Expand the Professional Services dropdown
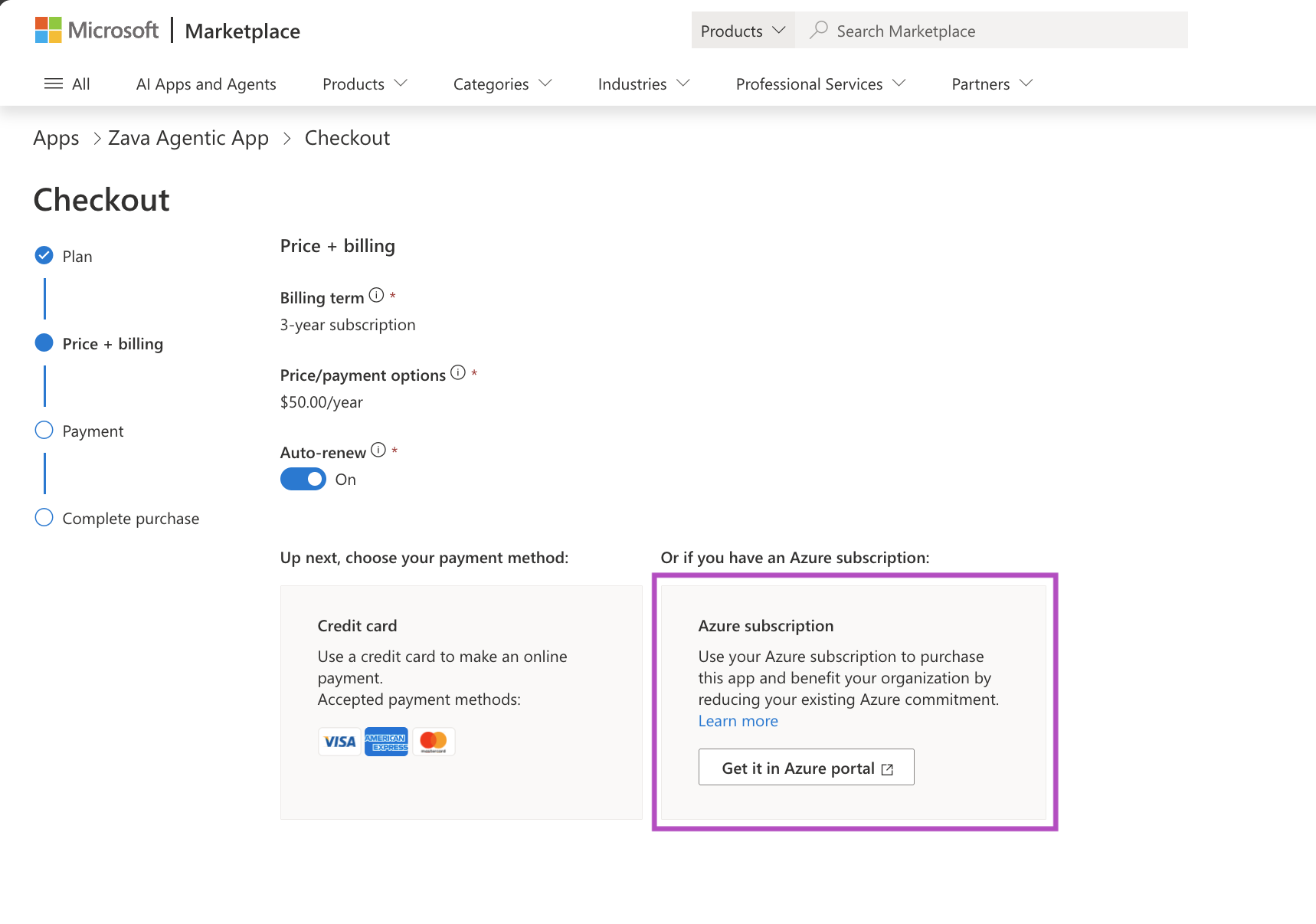Screen dimensions: 1316x924 [x=819, y=84]
